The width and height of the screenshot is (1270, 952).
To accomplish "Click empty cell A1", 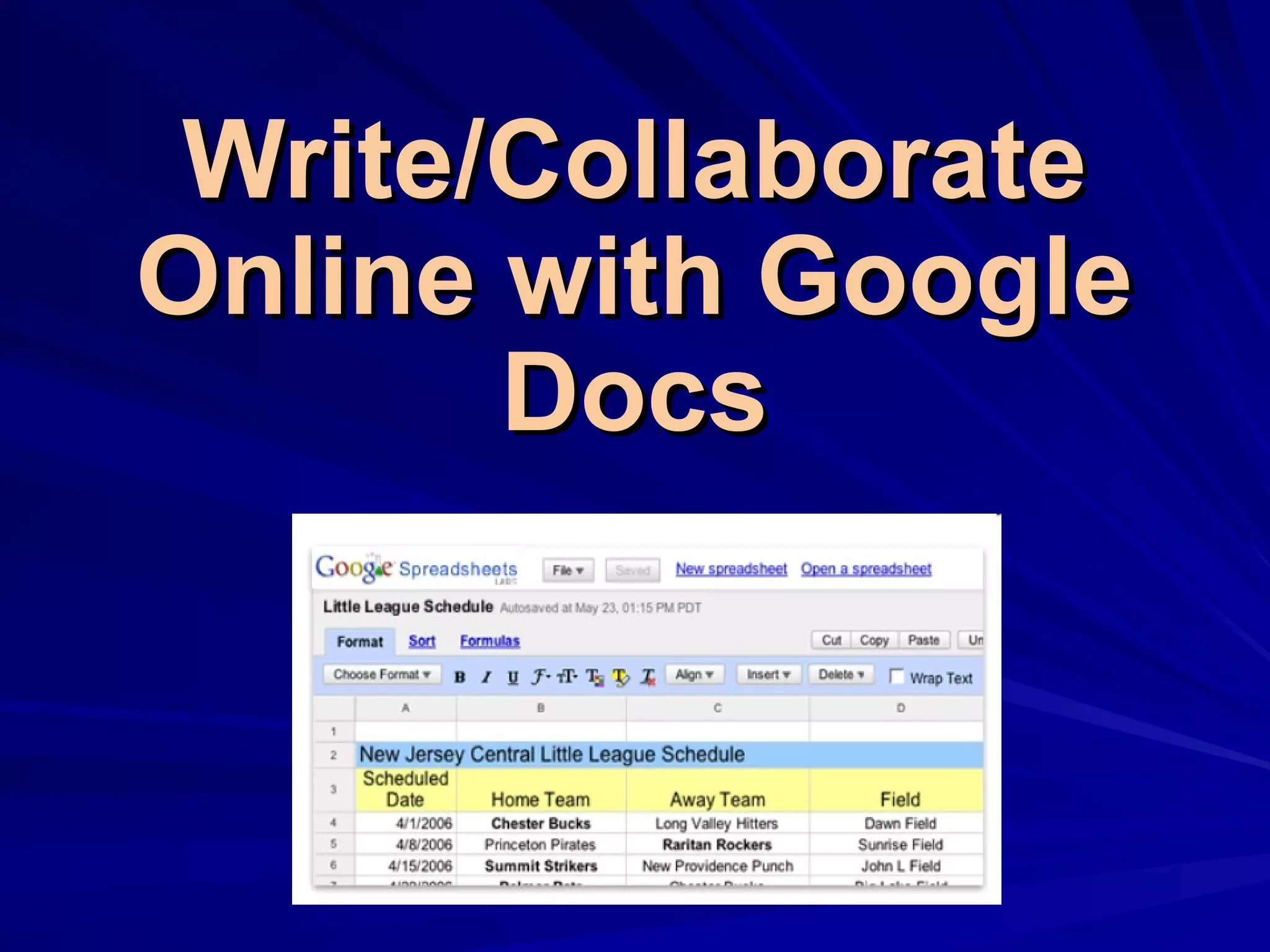I will [x=406, y=731].
